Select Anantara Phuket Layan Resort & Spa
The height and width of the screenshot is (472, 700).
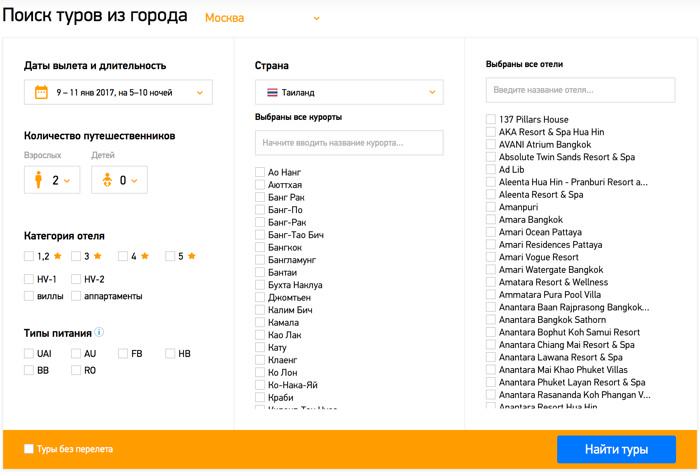(491, 382)
